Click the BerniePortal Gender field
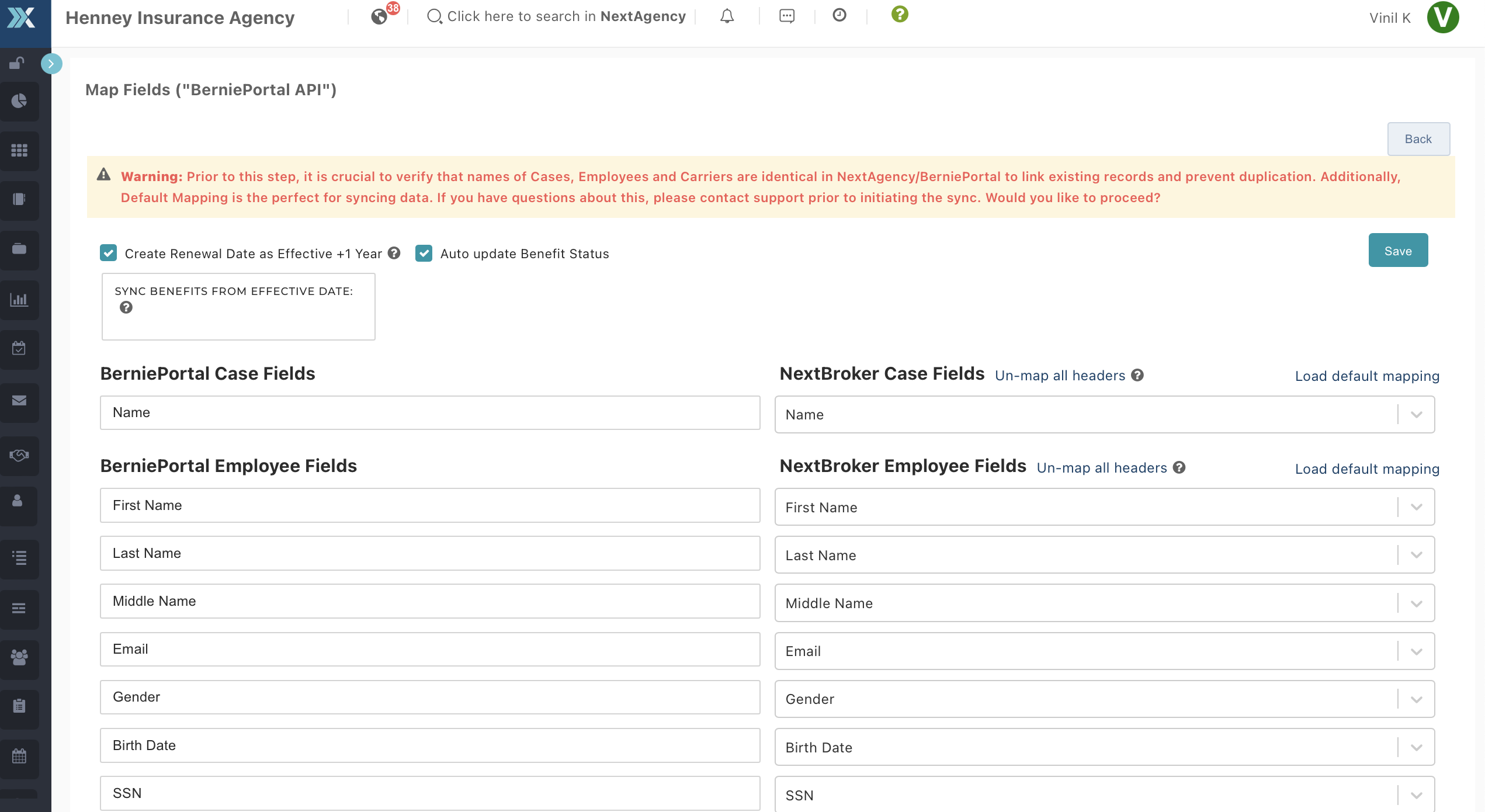The height and width of the screenshot is (812, 1485). (x=430, y=697)
